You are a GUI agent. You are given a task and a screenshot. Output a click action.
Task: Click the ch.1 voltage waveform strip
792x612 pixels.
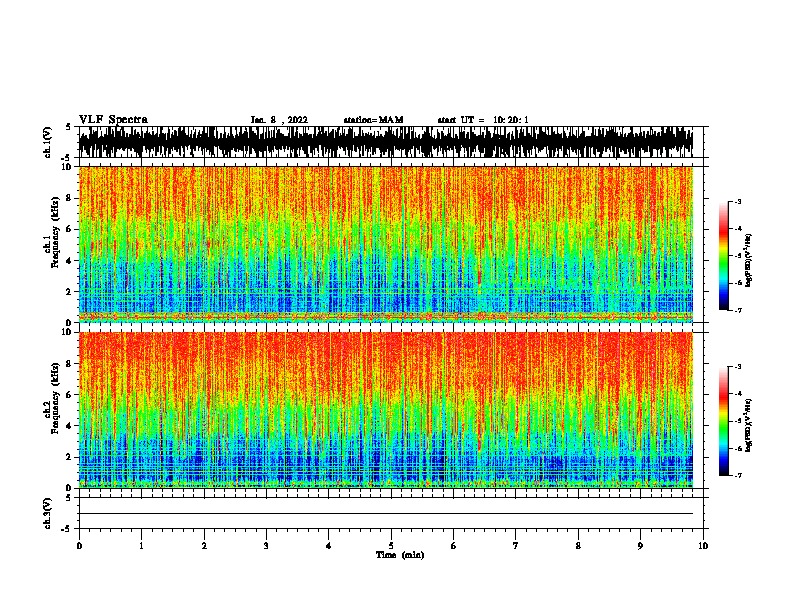[386, 142]
